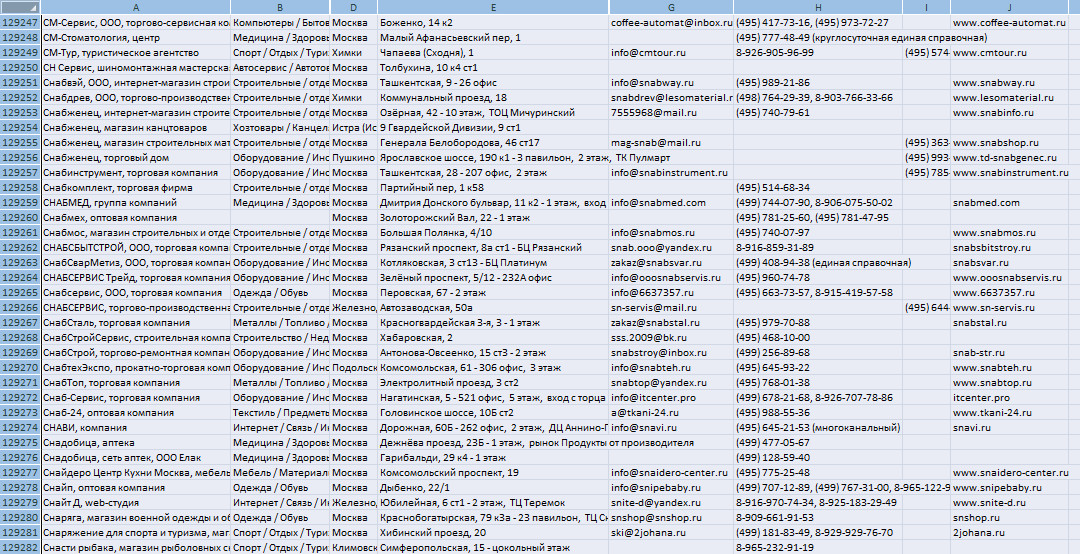Click cell www.lesomaterial.ru
The width and height of the screenshot is (1080, 554).
(x=1009, y=98)
